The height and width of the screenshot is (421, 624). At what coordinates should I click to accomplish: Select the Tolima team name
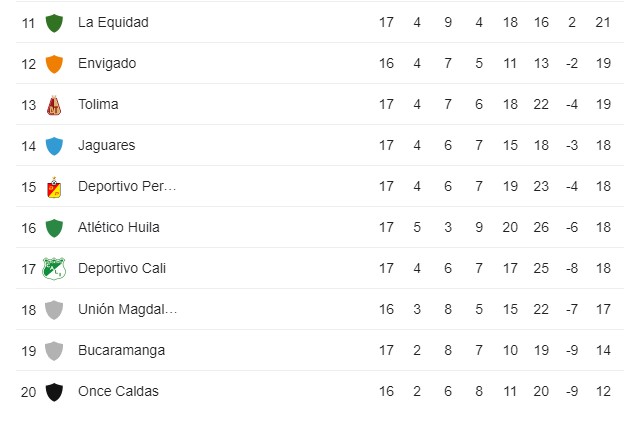point(98,104)
